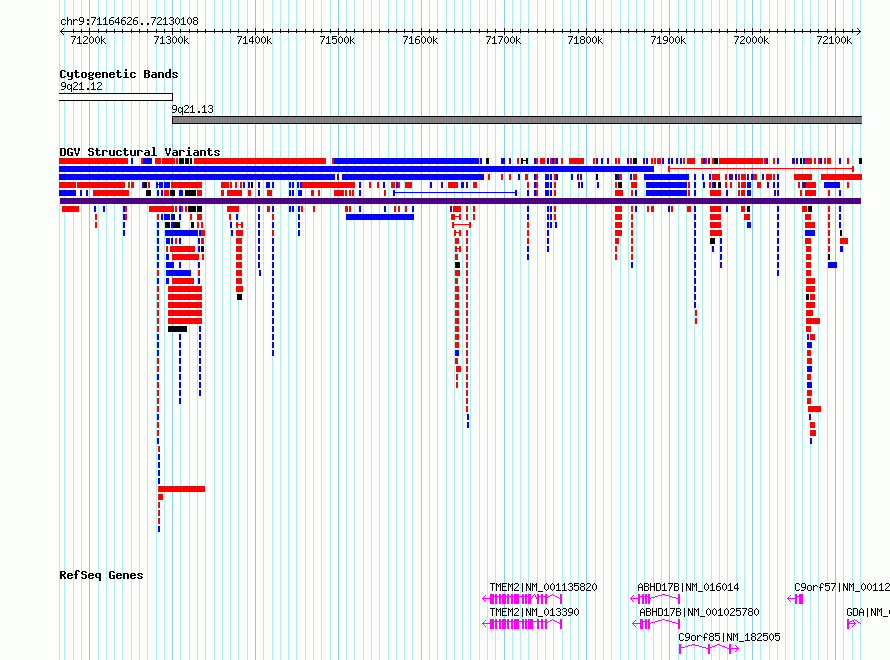
Task: Click the 71400k ruler tick label
Action: (x=254, y=40)
